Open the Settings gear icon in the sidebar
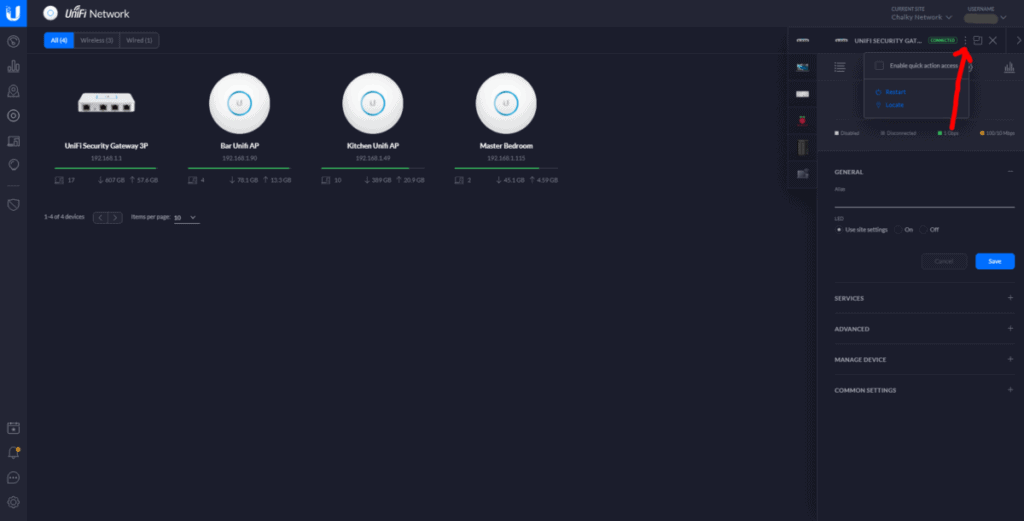This screenshot has height=521, width=1024. tap(13, 502)
